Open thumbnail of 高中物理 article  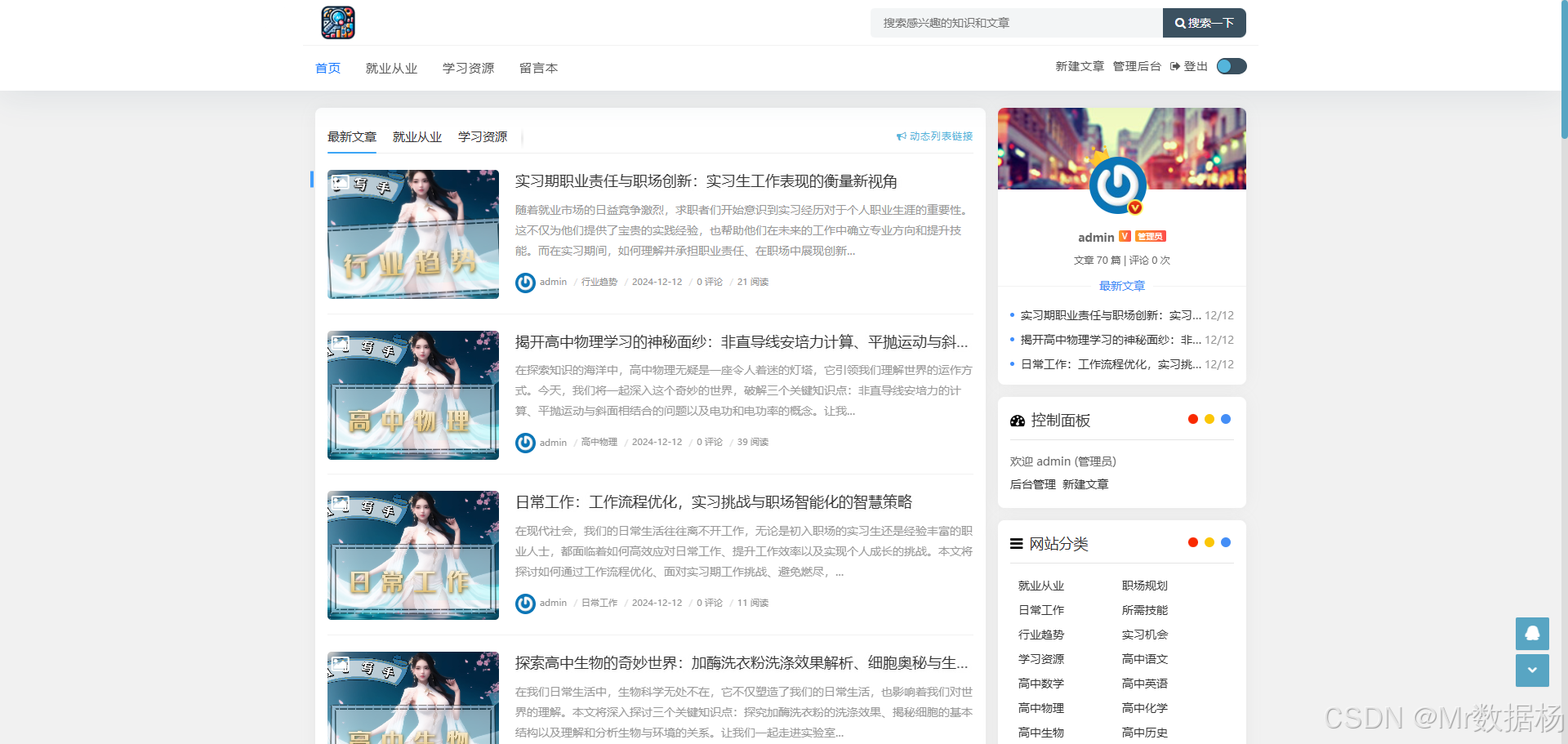click(413, 395)
